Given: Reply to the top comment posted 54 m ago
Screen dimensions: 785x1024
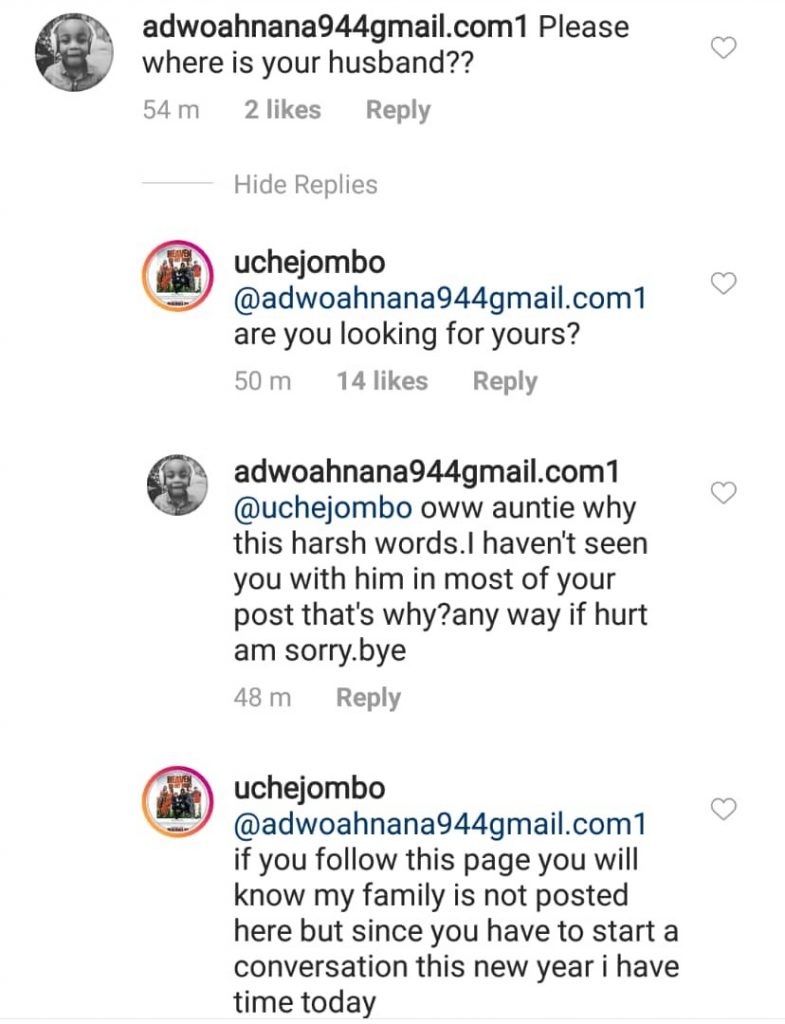Looking at the screenshot, I should coord(397,110).
